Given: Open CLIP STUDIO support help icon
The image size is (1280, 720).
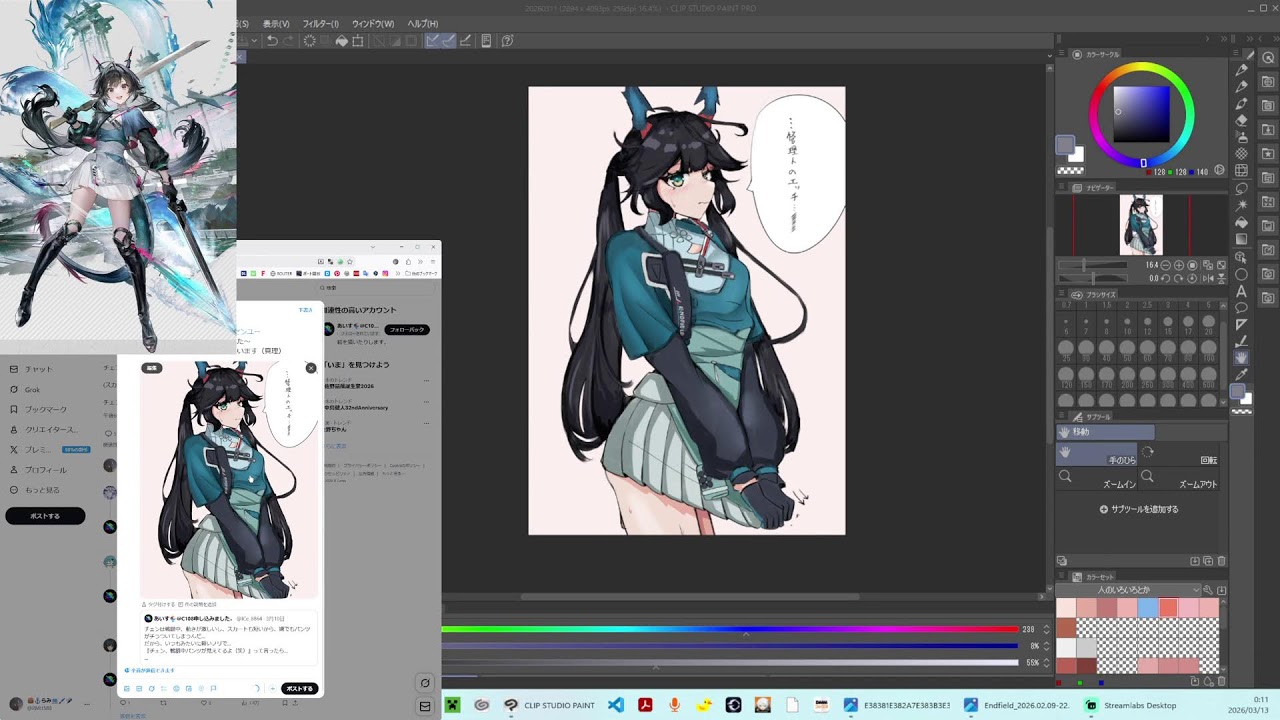Looking at the screenshot, I should point(507,40).
